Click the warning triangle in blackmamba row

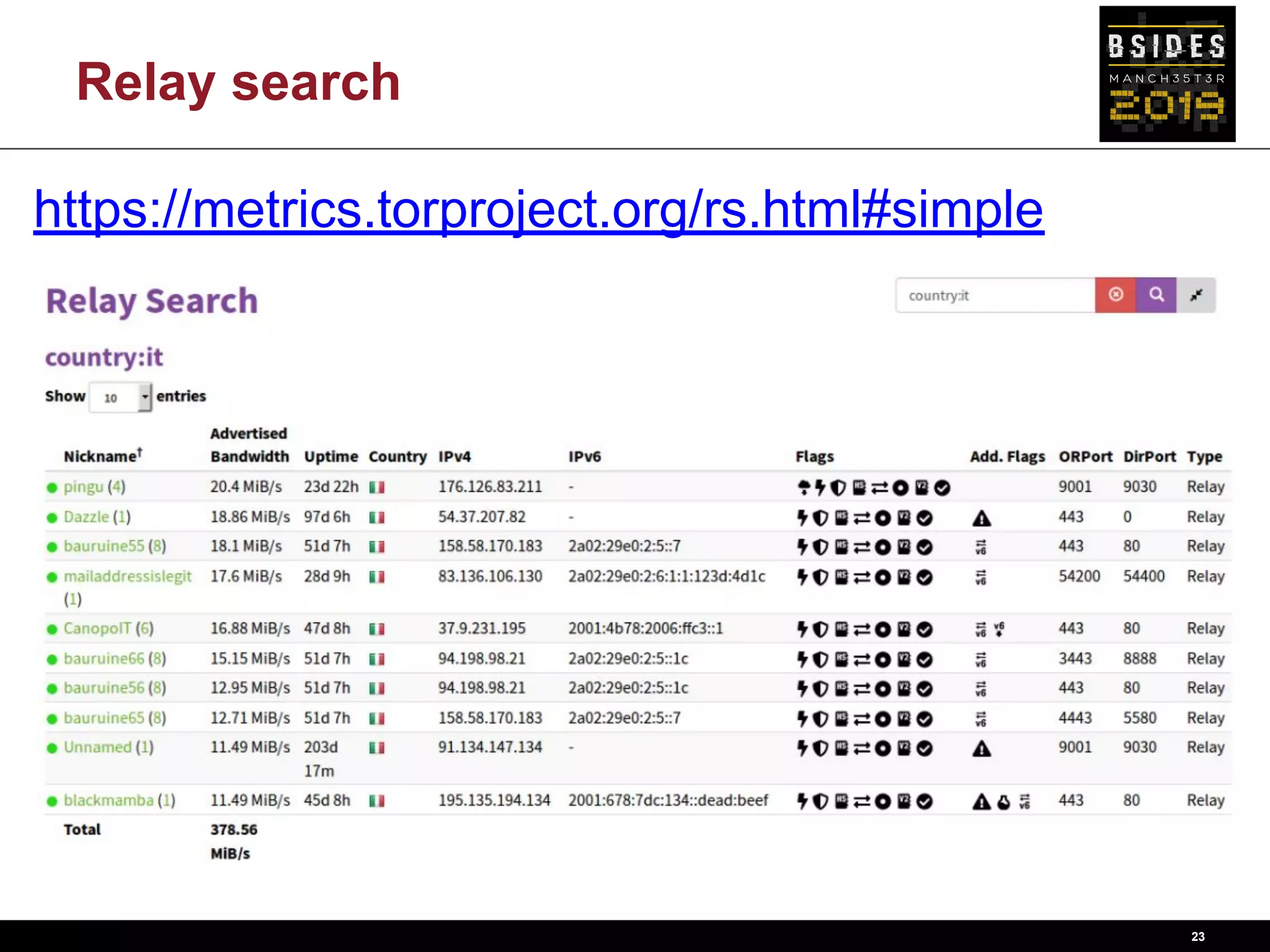tap(981, 802)
